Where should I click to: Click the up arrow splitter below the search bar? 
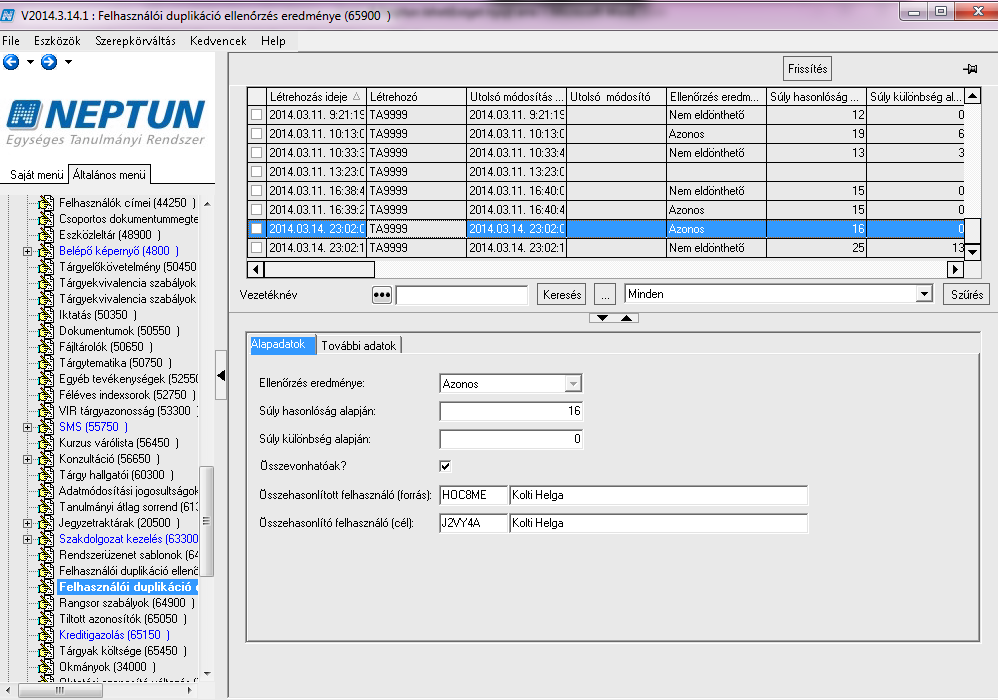tap(626, 318)
